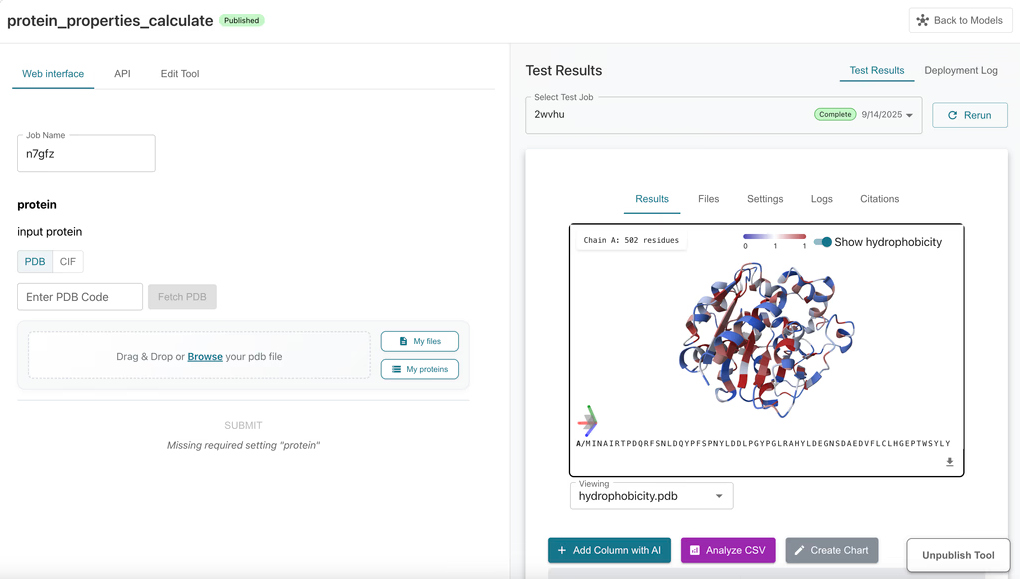
Task: Click the Create Chart pencil icon
Action: (x=799, y=550)
